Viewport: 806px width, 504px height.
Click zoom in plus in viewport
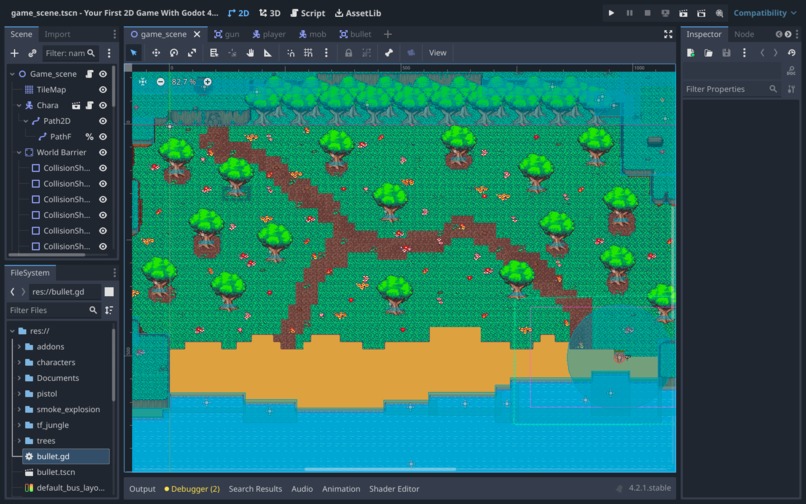click(207, 82)
